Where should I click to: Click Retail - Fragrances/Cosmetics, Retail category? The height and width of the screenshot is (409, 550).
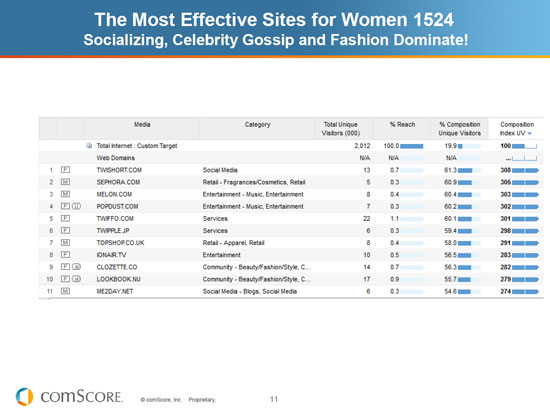pyautogui.click(x=254, y=182)
